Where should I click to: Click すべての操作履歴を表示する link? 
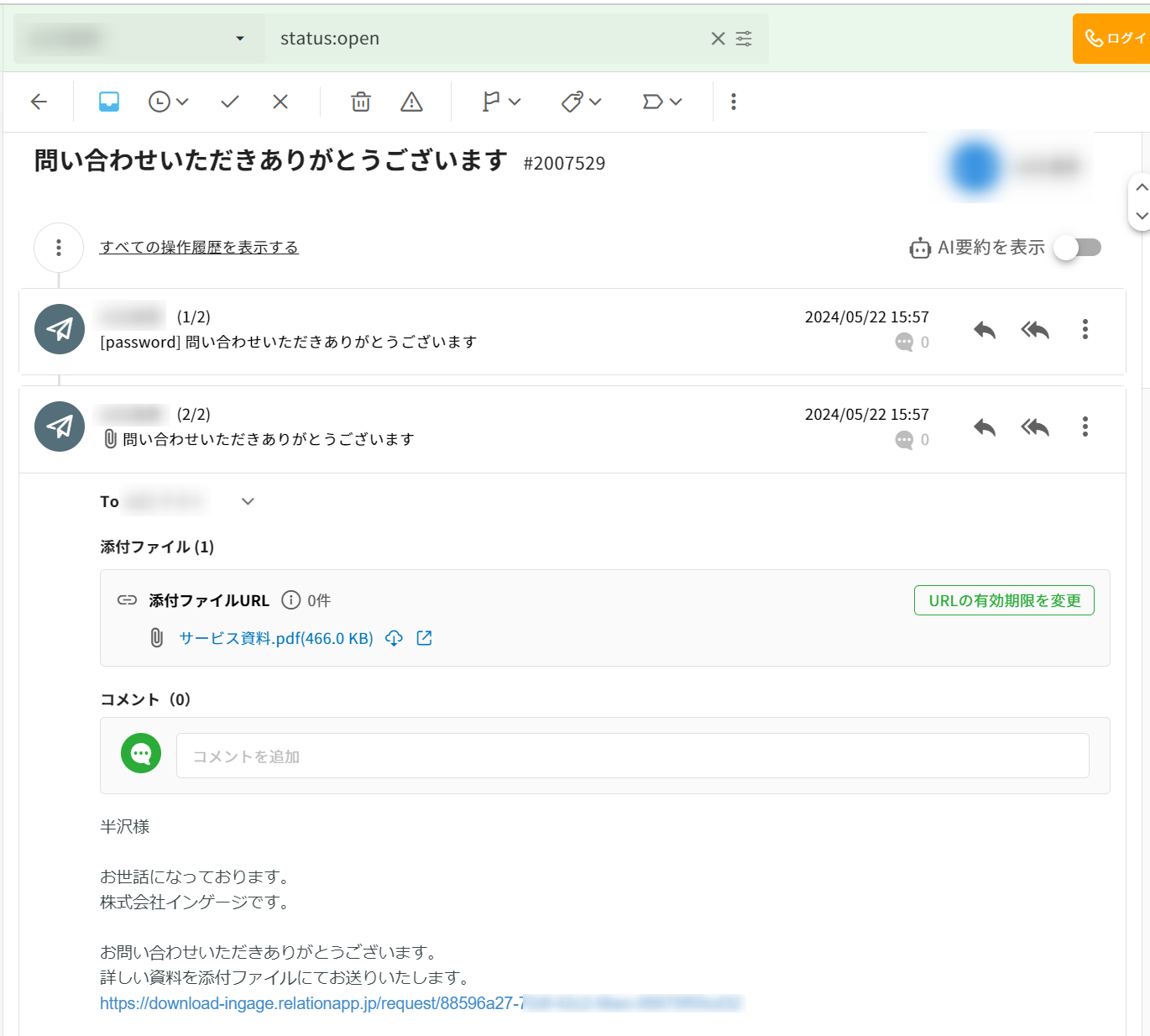199,248
